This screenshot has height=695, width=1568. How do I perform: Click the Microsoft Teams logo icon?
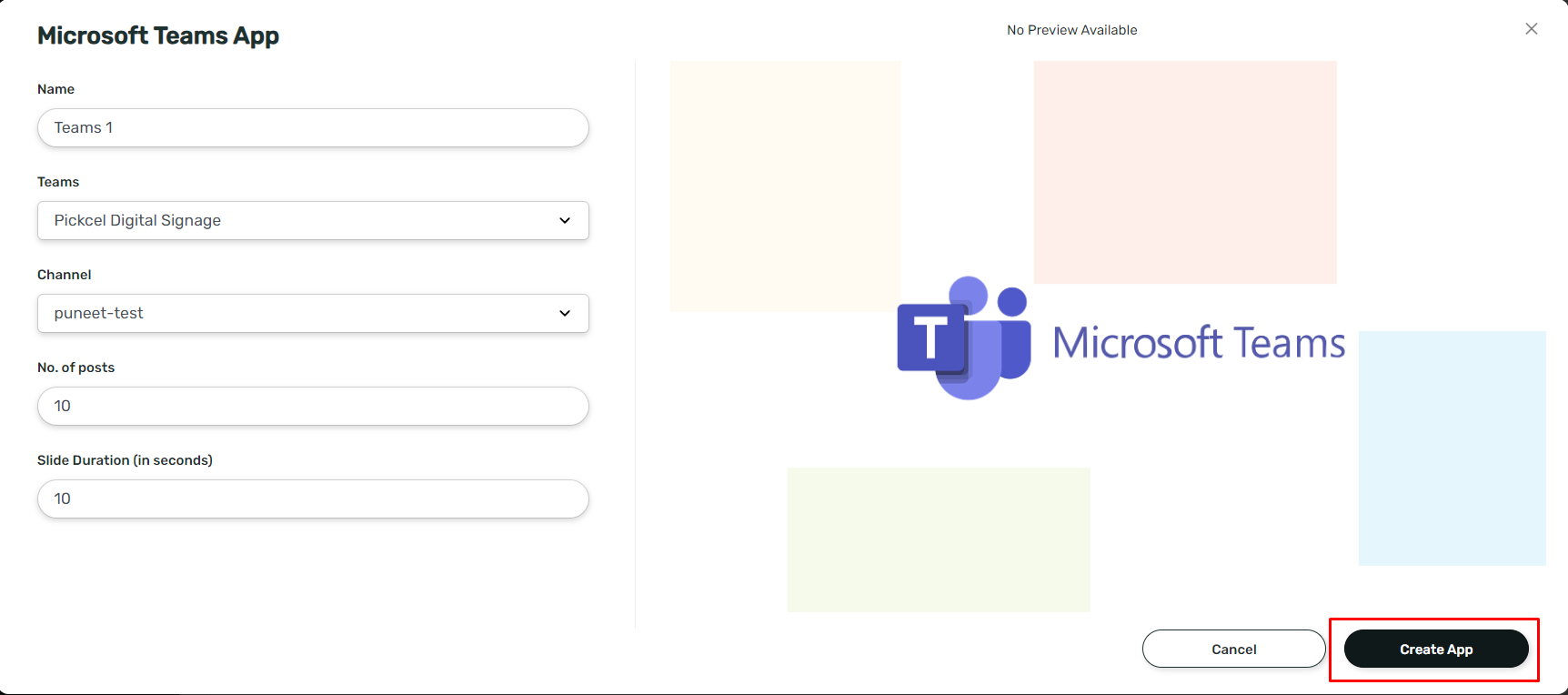(964, 337)
